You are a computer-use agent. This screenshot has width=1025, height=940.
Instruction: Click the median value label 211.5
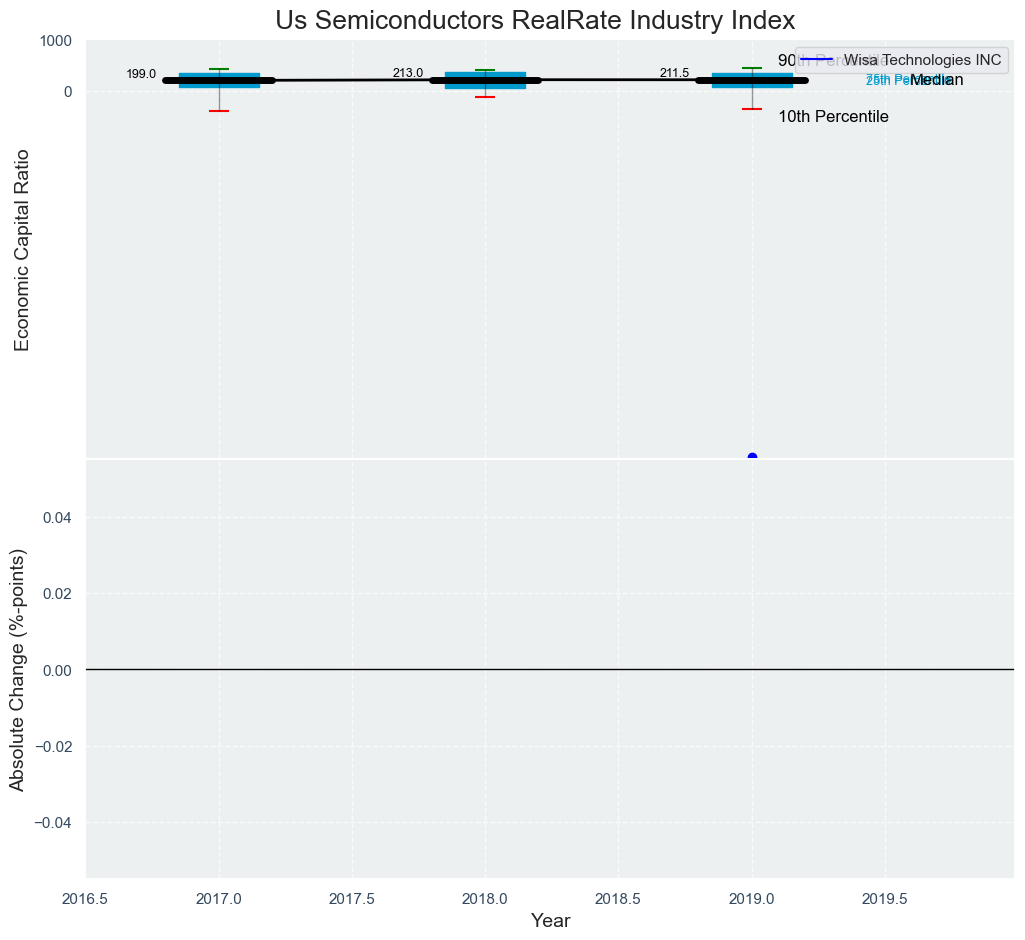coord(674,73)
